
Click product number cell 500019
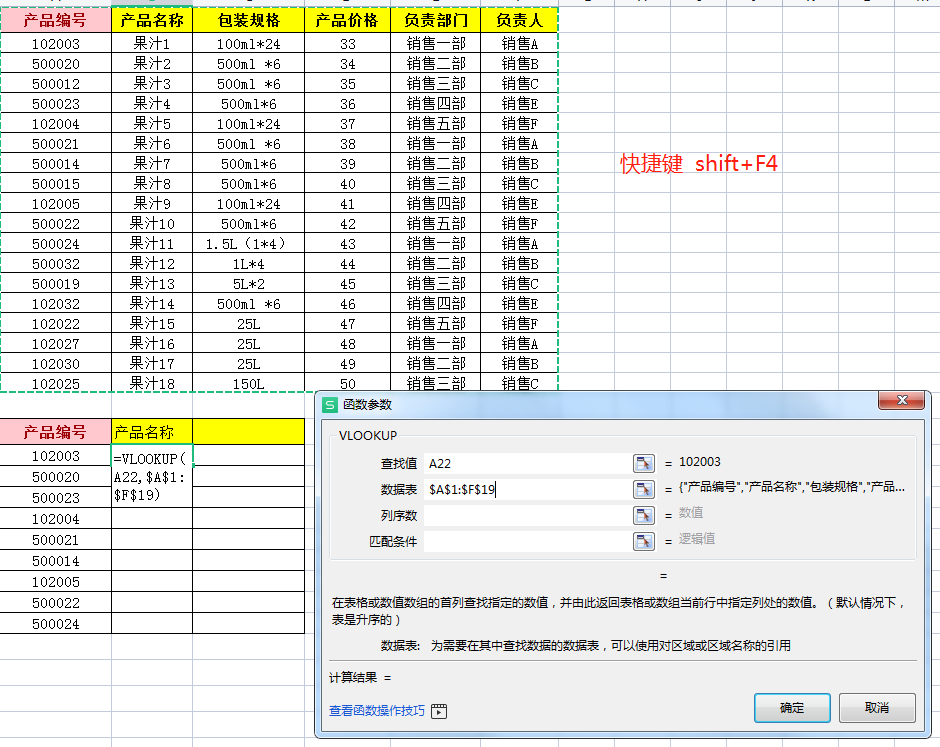(x=55, y=283)
